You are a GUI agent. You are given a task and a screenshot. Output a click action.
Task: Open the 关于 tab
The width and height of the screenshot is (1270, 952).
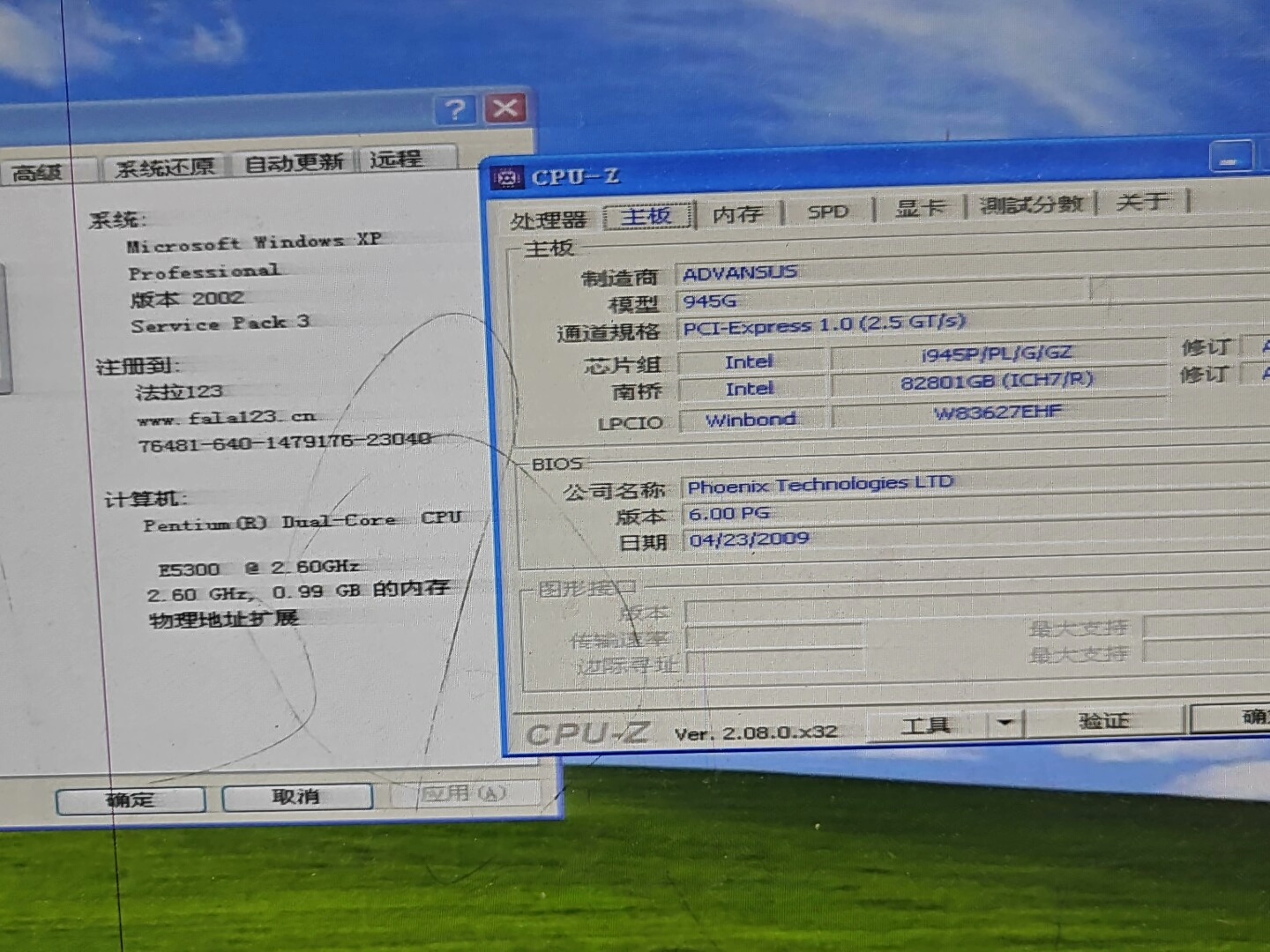coord(1143,202)
